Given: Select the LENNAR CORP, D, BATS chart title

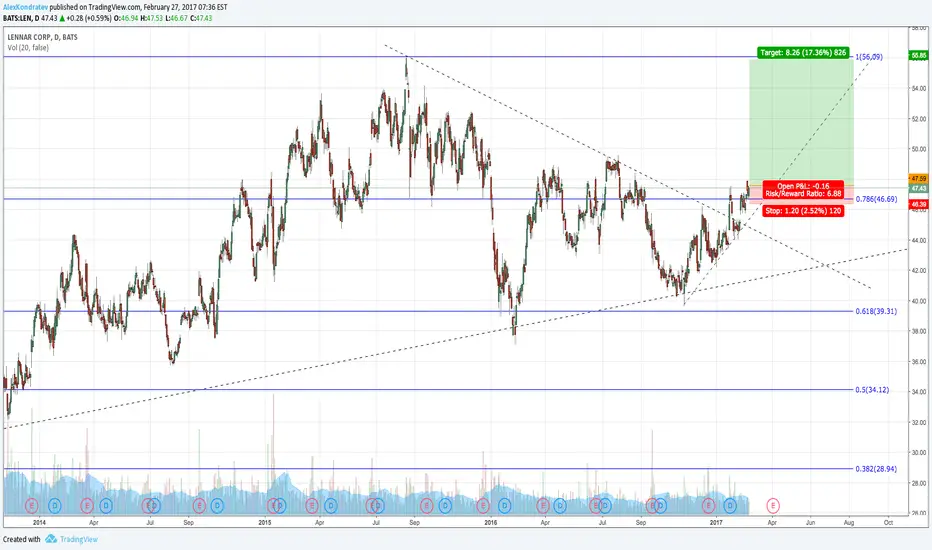Looking at the screenshot, I should coord(42,37).
